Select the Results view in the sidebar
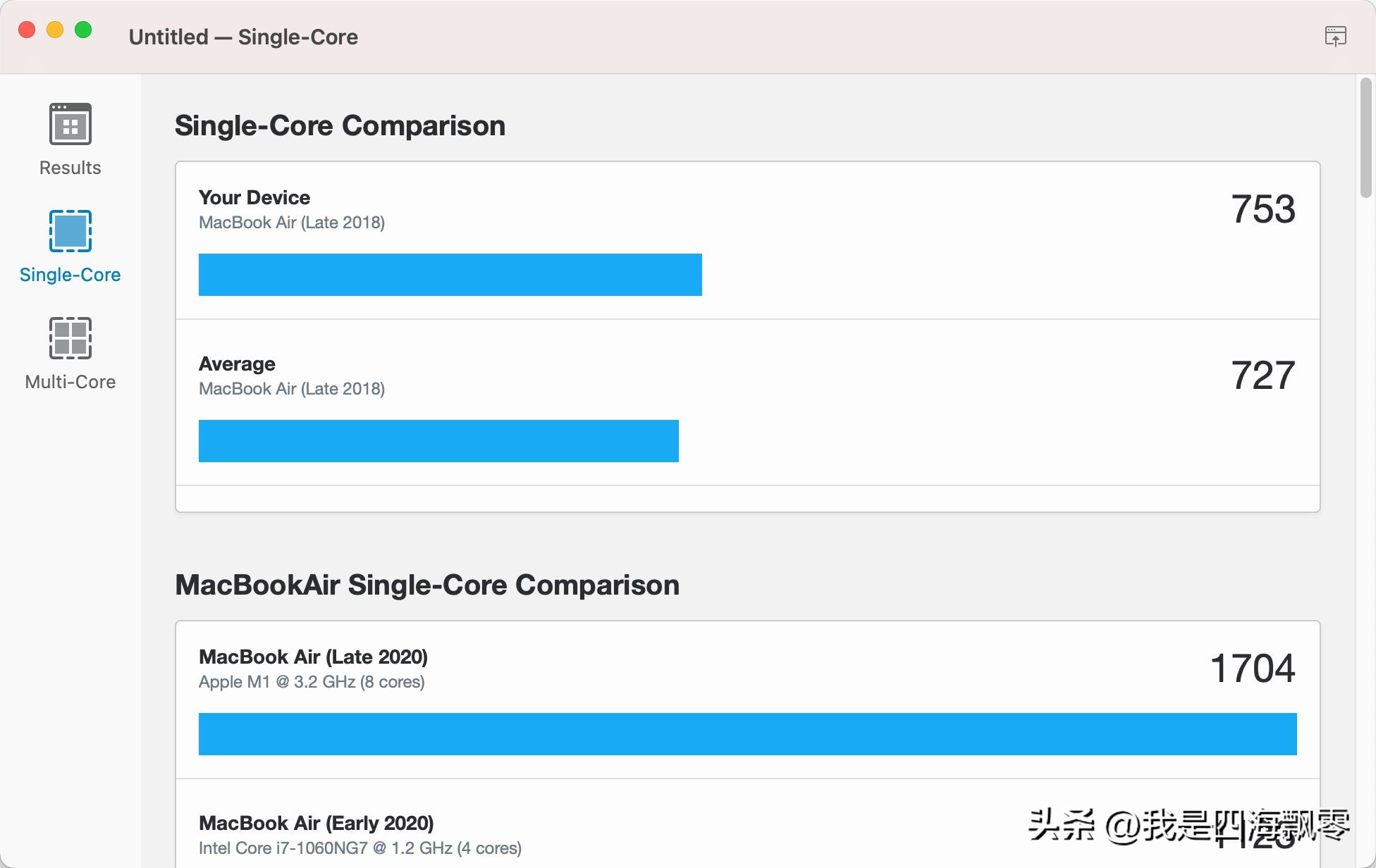 (x=69, y=139)
